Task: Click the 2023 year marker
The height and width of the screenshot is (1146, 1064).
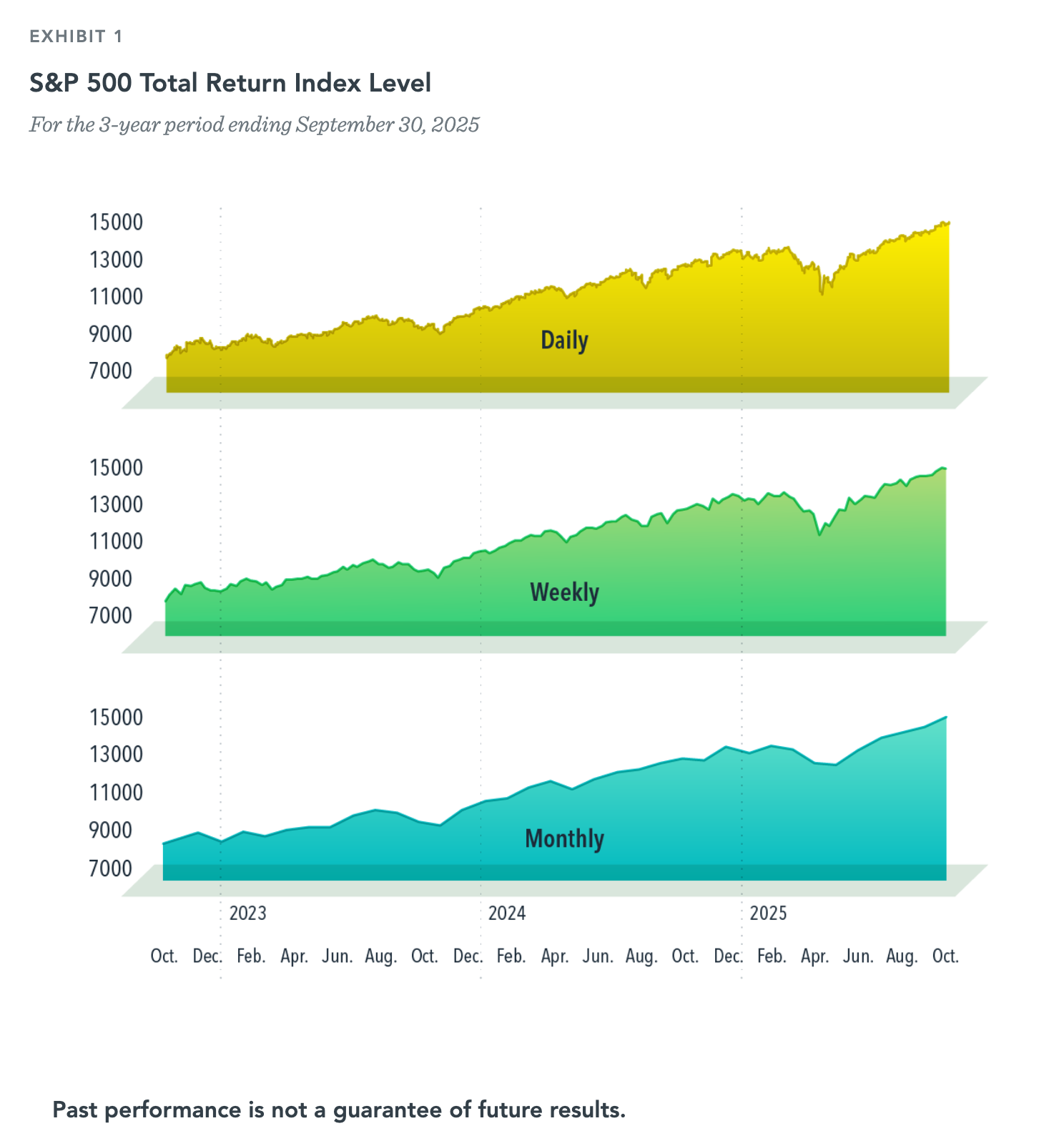Action: tap(247, 914)
